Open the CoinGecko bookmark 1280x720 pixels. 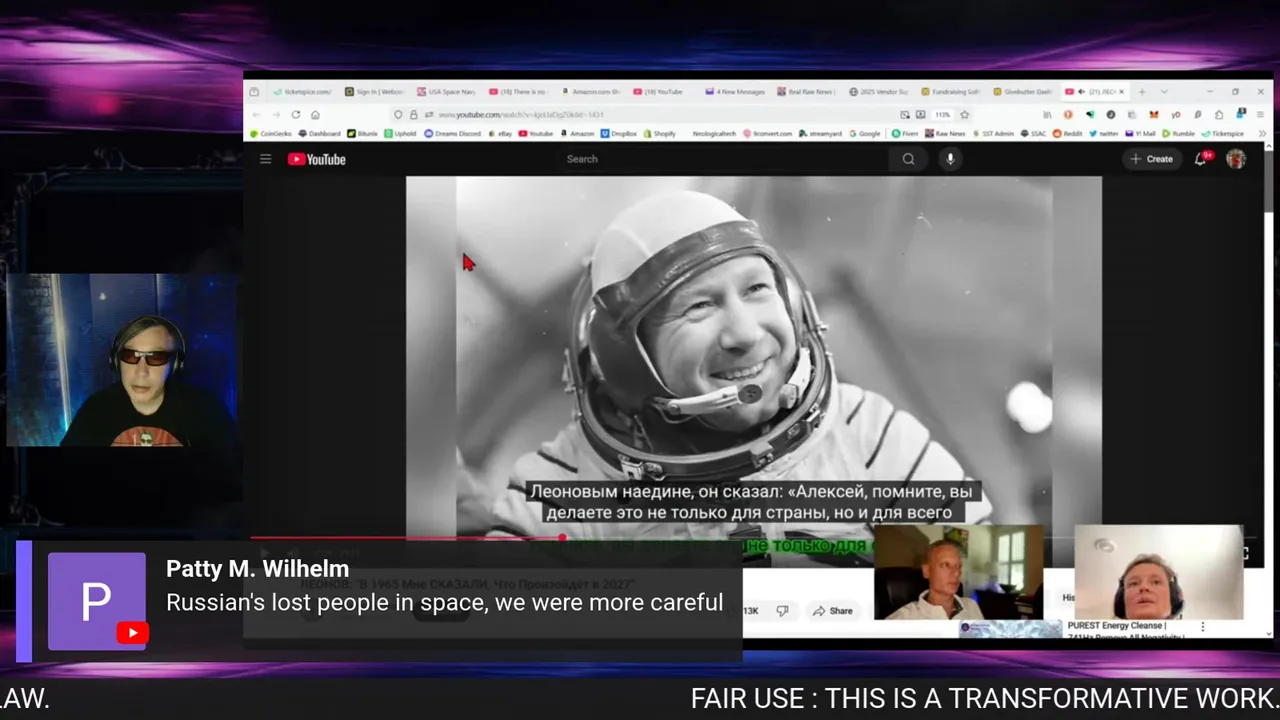pos(270,133)
